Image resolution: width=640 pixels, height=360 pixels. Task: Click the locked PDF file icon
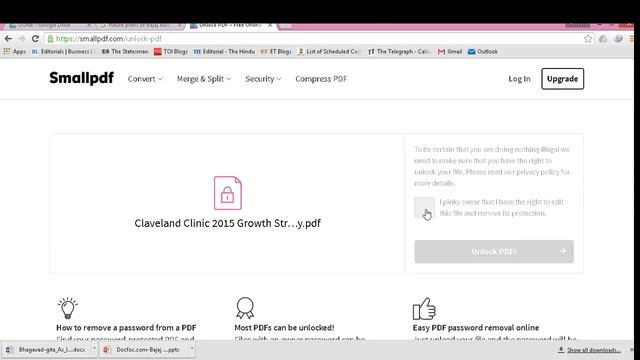click(x=228, y=193)
